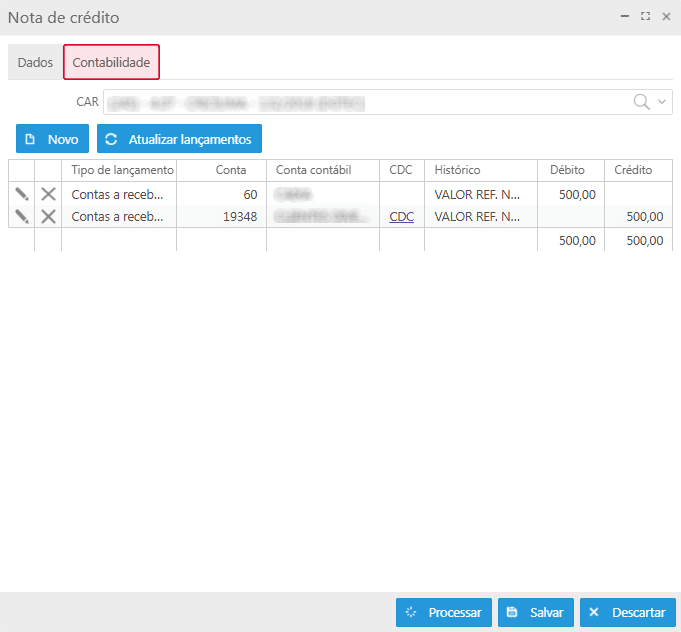
Task: Delete the second entry with the X icon
Action: tap(48, 216)
